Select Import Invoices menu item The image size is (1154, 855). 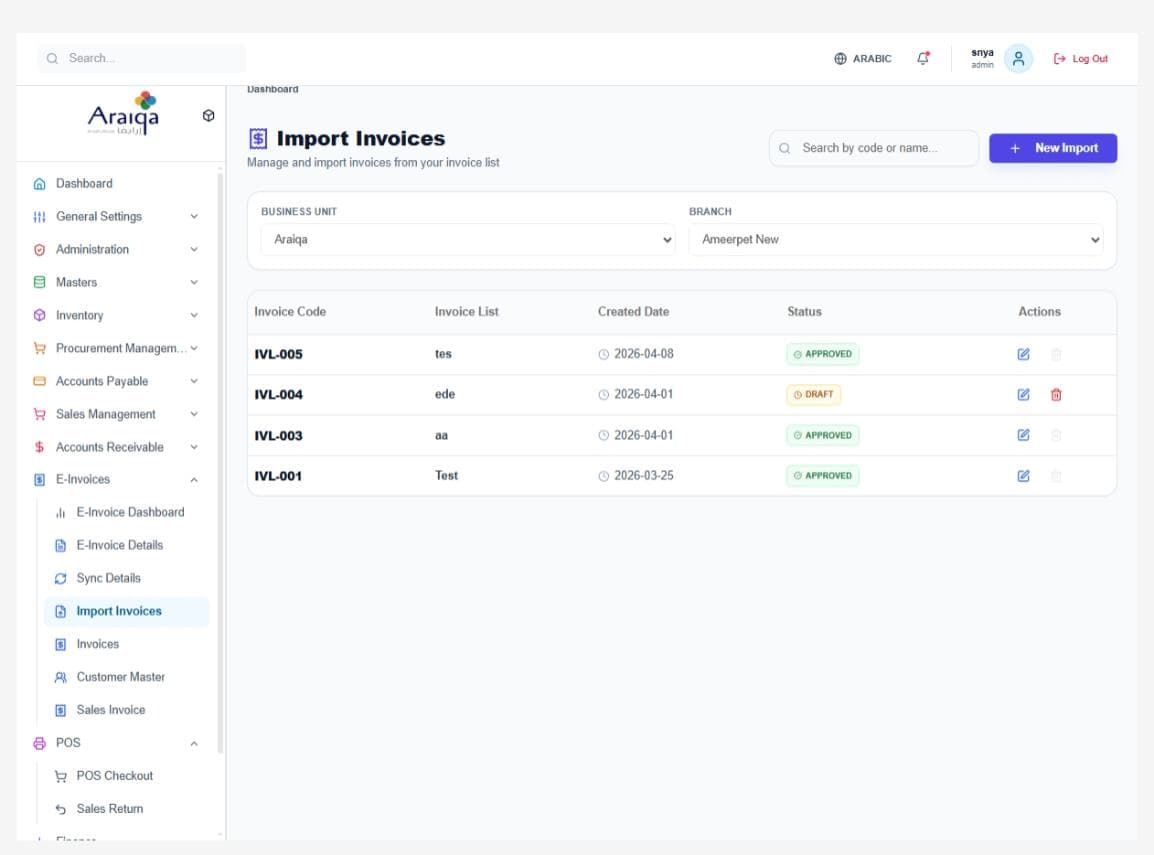pos(127,611)
